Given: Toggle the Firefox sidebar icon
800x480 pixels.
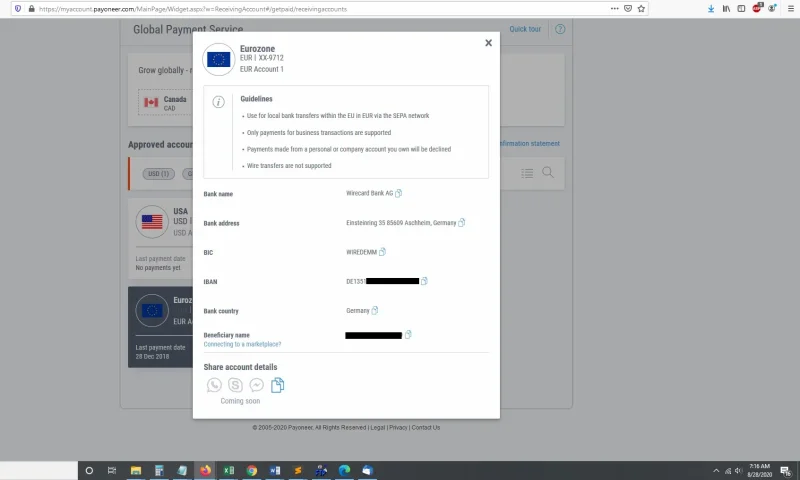Looking at the screenshot, I should 741,9.
